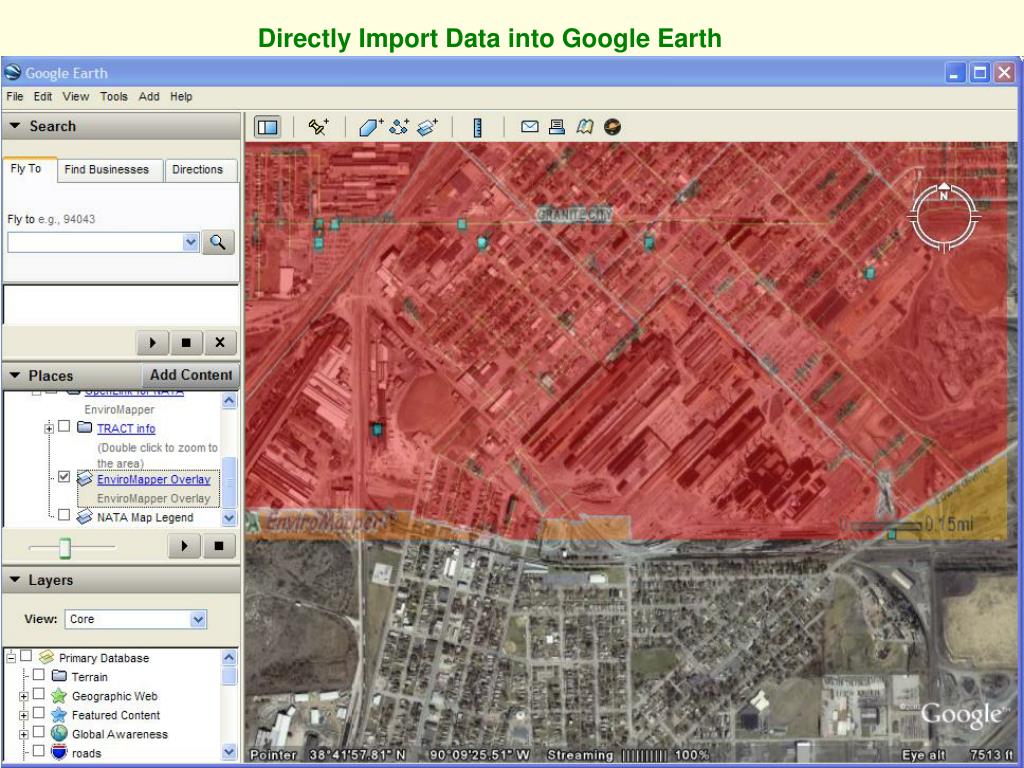
Task: Click the TRACT info folder icon
Action: click(84, 428)
